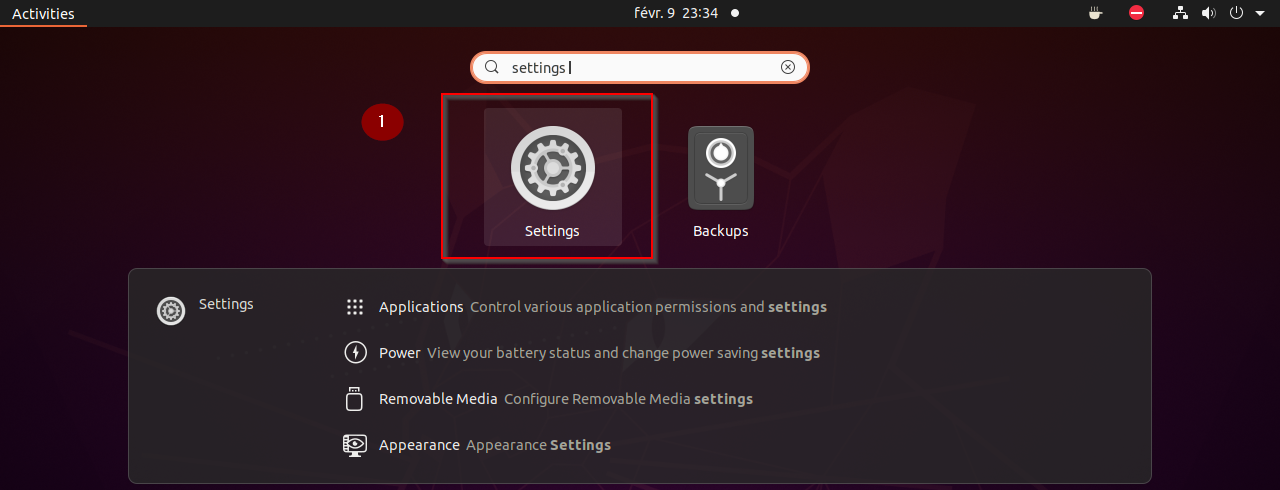Focus the search field containing "settings"
This screenshot has width=1280, height=490.
pos(640,67)
